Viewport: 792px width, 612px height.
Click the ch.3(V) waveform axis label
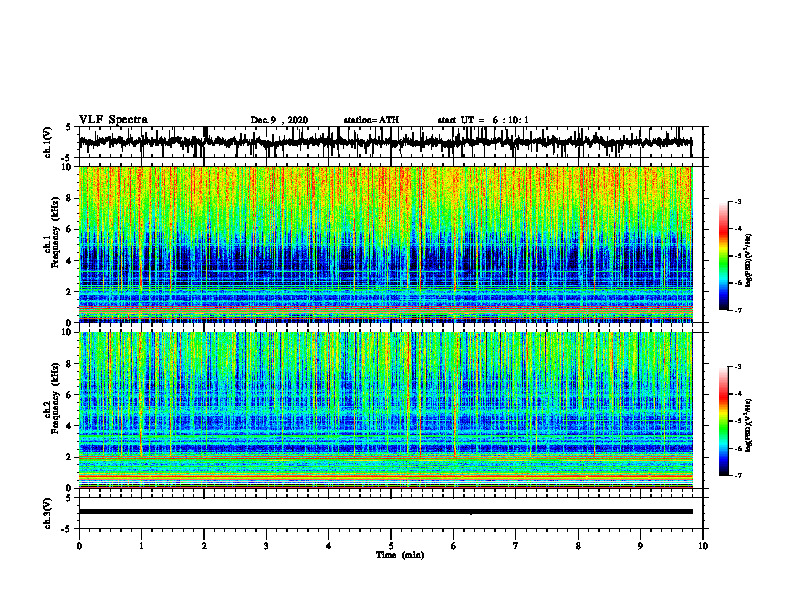point(48,513)
